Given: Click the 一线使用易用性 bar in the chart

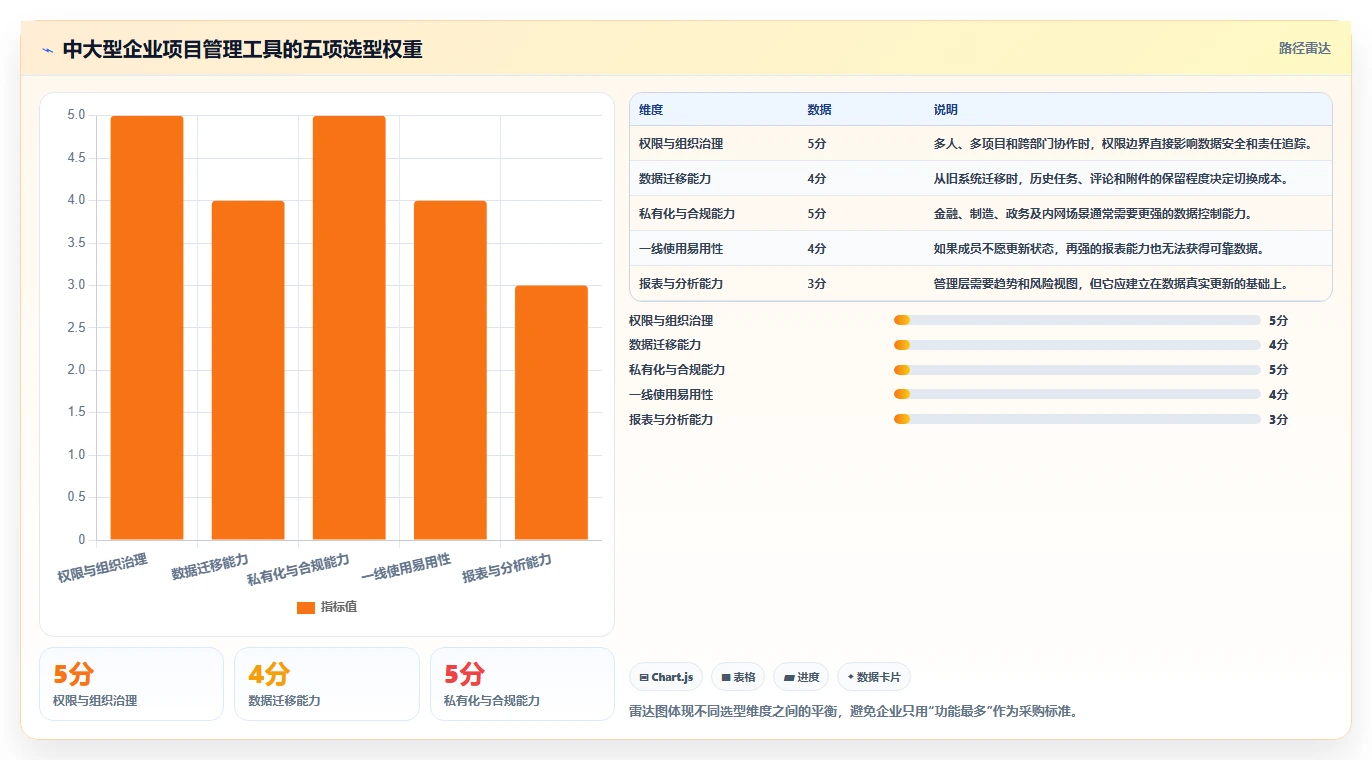Looking at the screenshot, I should [x=450, y=370].
